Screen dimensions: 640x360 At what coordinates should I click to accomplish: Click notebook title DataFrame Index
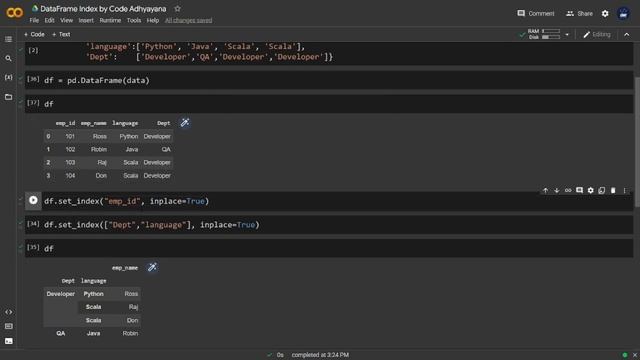point(103,9)
